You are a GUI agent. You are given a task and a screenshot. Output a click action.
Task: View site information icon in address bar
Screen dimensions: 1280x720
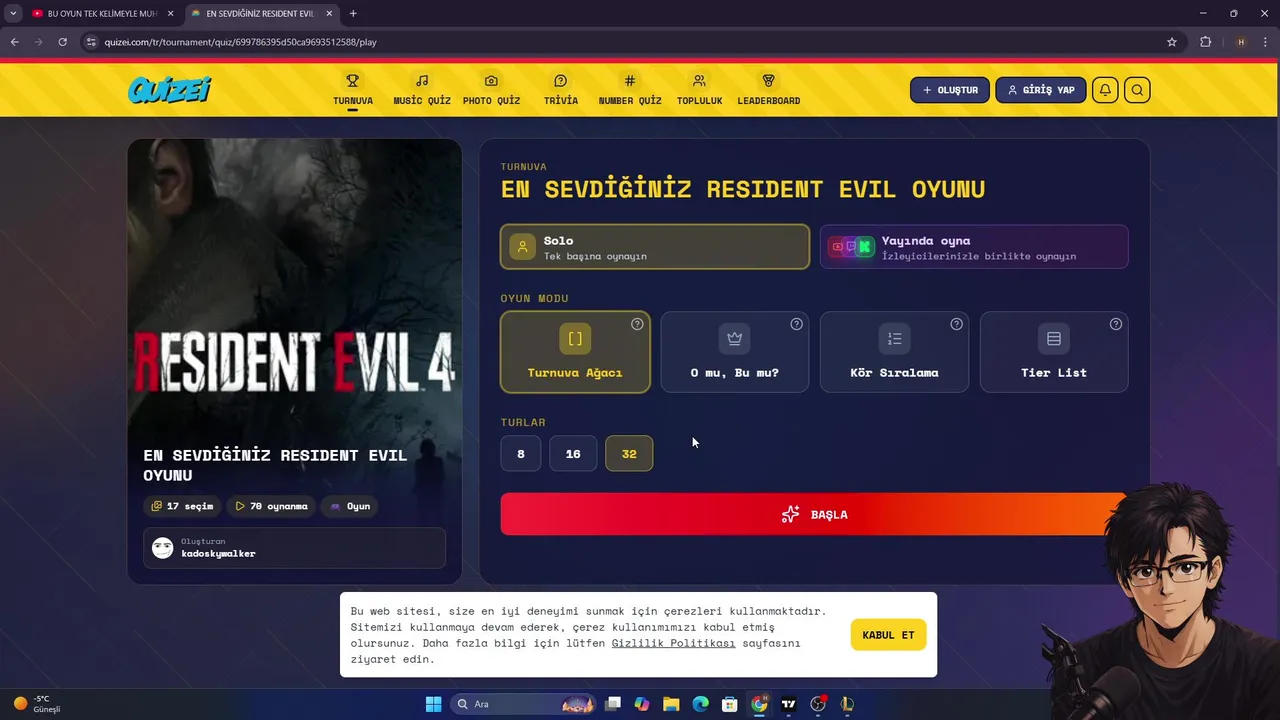click(91, 42)
